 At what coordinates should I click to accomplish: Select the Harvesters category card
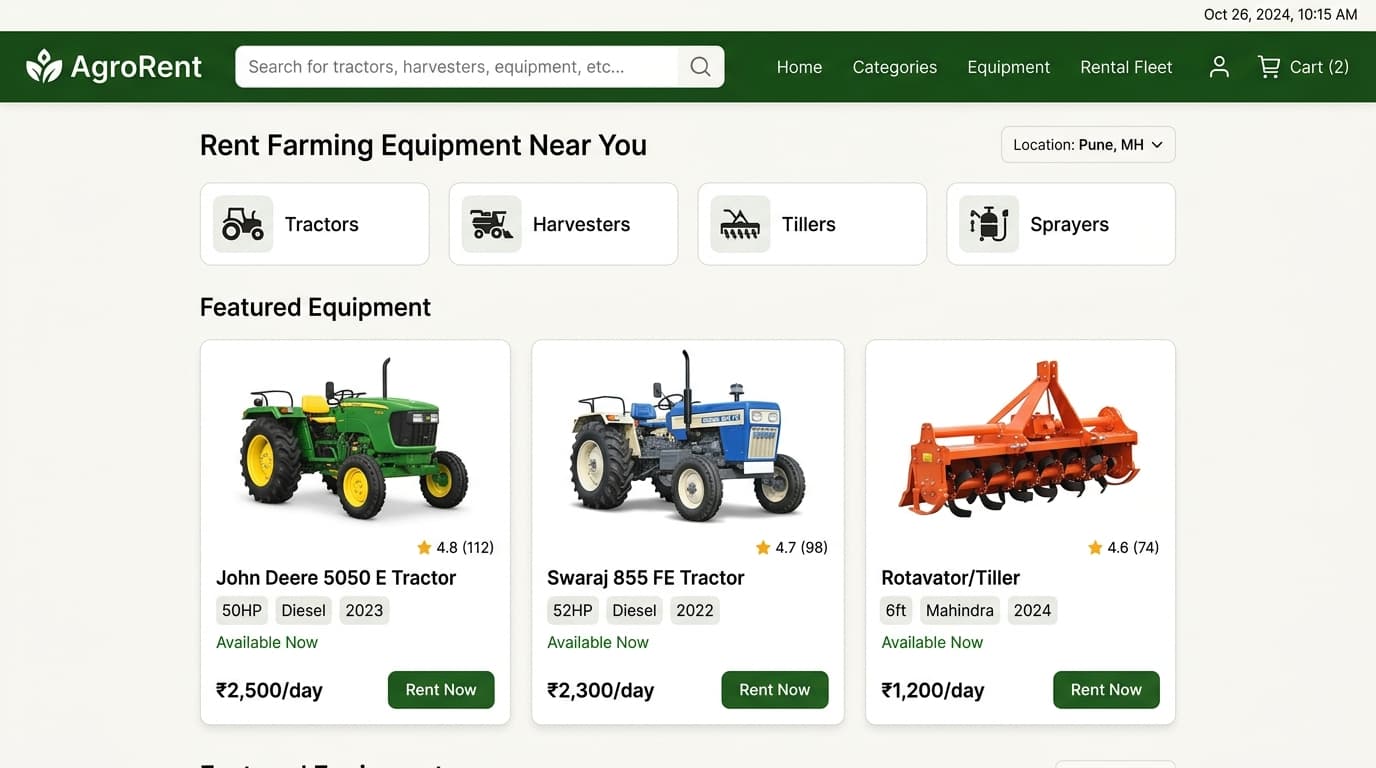(563, 224)
